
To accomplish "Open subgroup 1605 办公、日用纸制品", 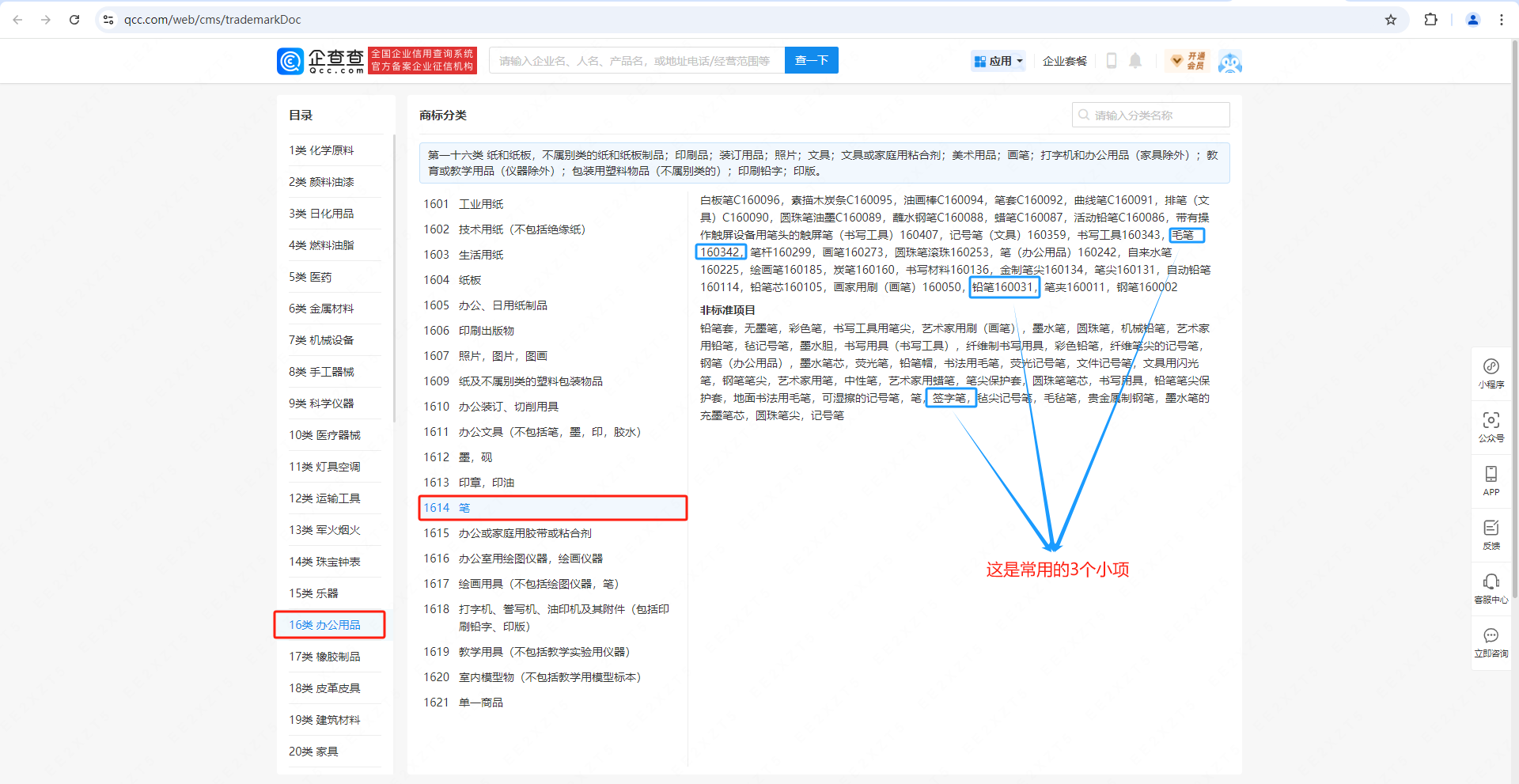I will coord(552,305).
